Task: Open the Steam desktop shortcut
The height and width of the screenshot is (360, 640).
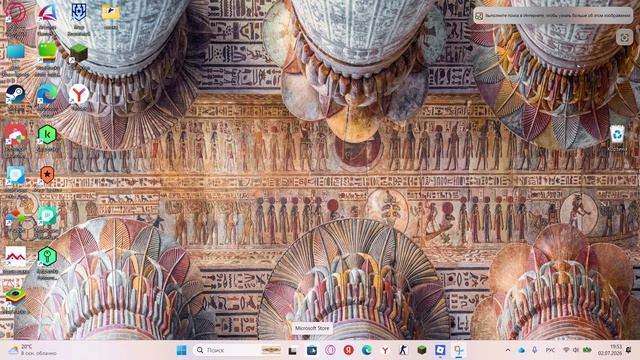Action: (16, 94)
